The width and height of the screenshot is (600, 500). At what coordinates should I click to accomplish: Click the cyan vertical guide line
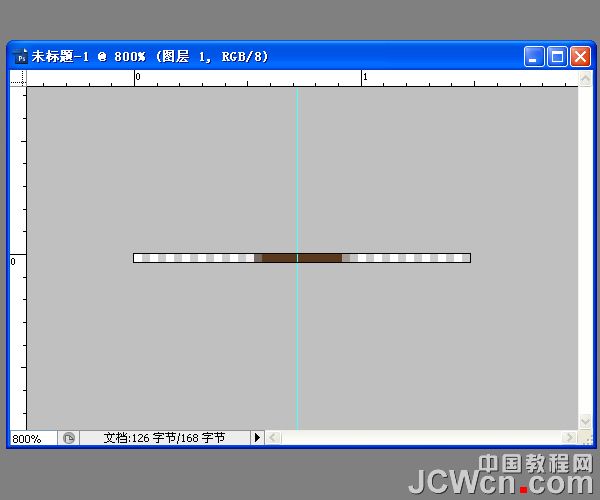click(x=297, y=172)
